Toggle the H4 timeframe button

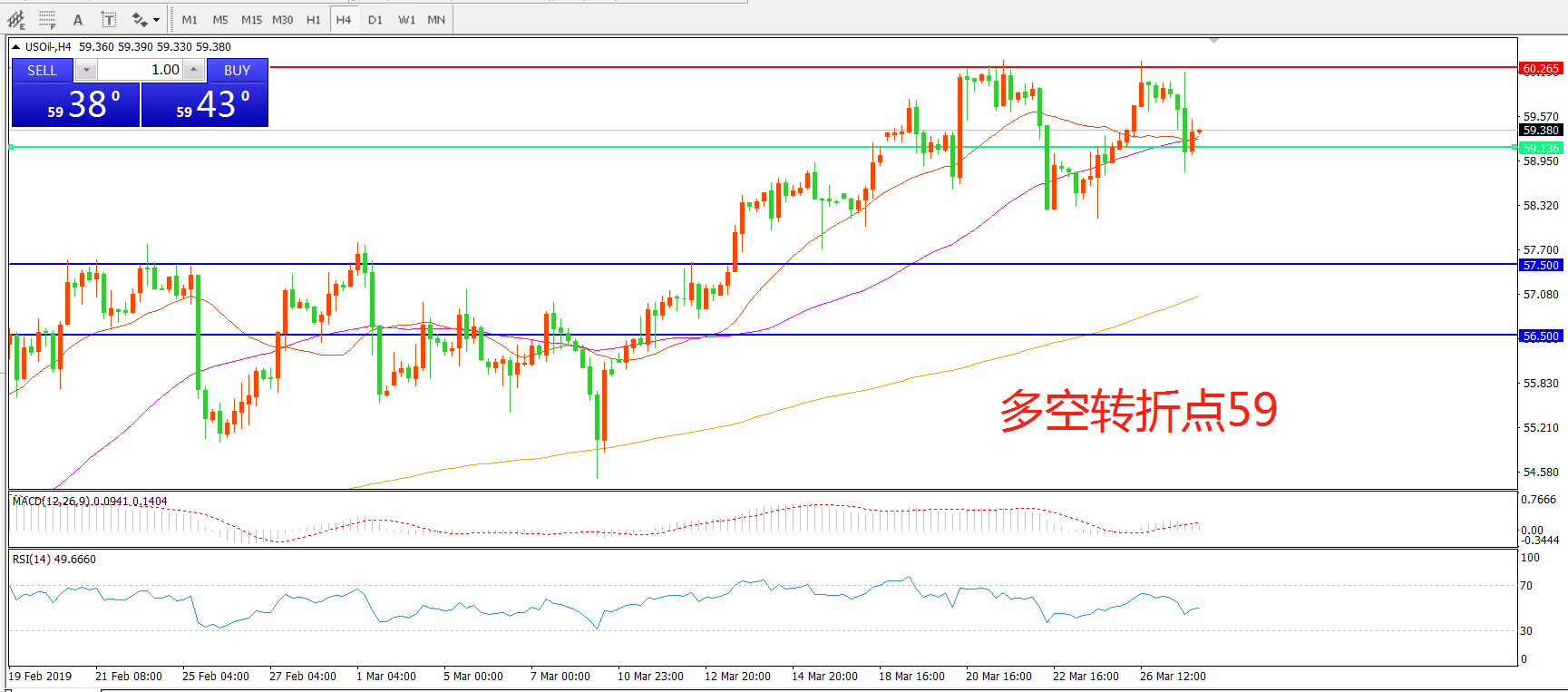coord(343,19)
